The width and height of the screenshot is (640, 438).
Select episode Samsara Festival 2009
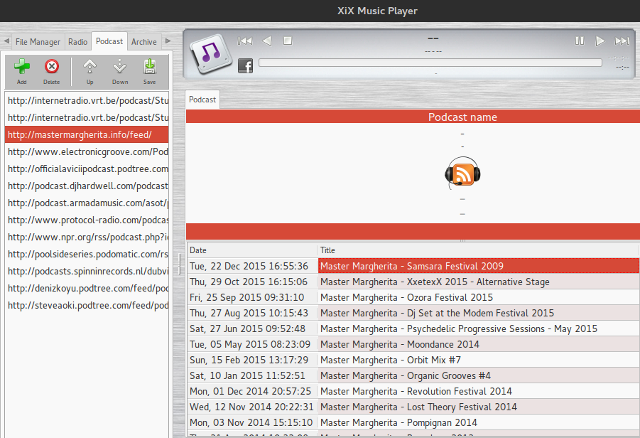pos(478,266)
